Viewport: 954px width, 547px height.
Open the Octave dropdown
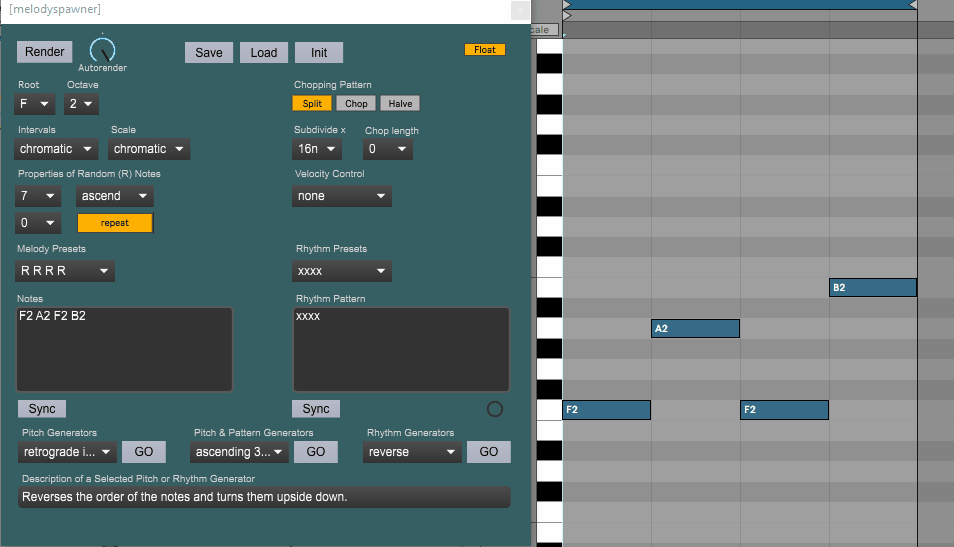coord(81,104)
